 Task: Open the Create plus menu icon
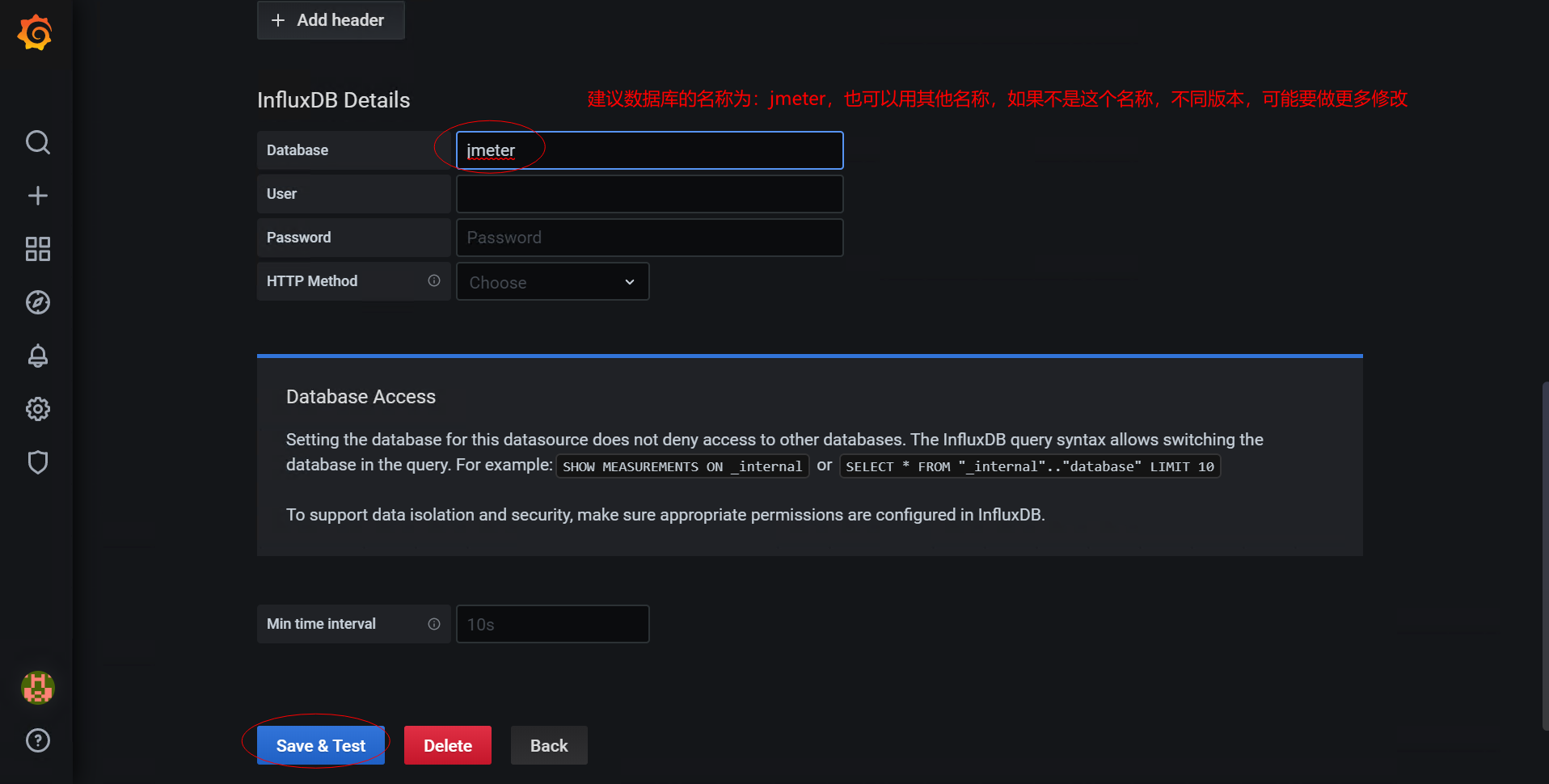37,196
